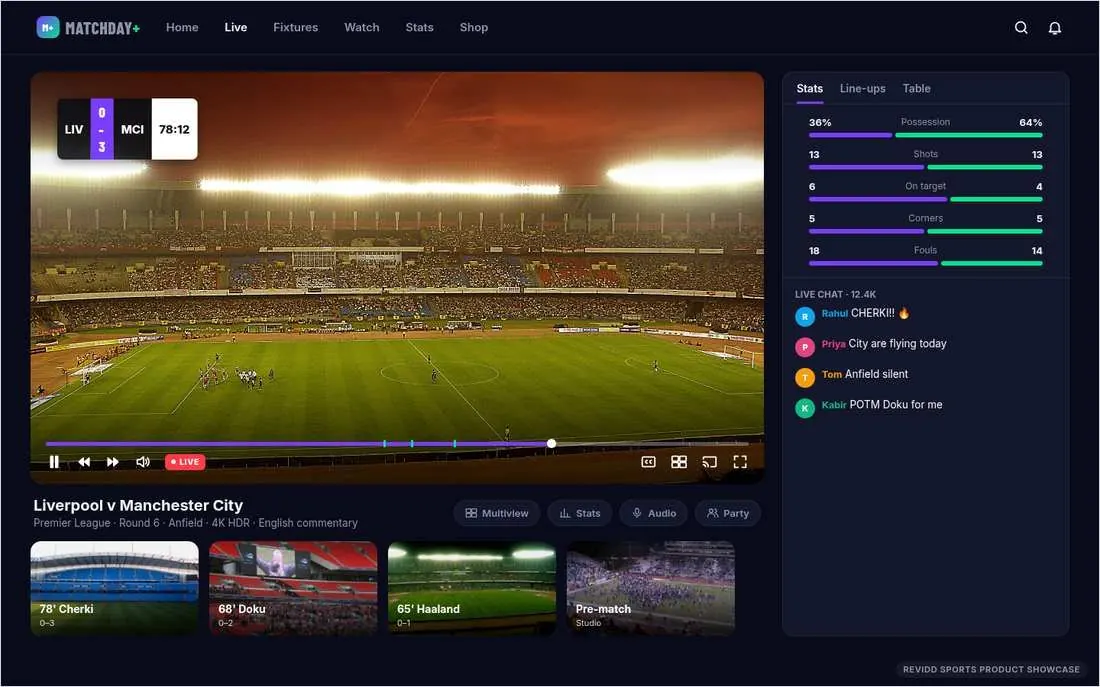Mute the player volume icon
This screenshot has width=1100, height=687.
[x=142, y=462]
